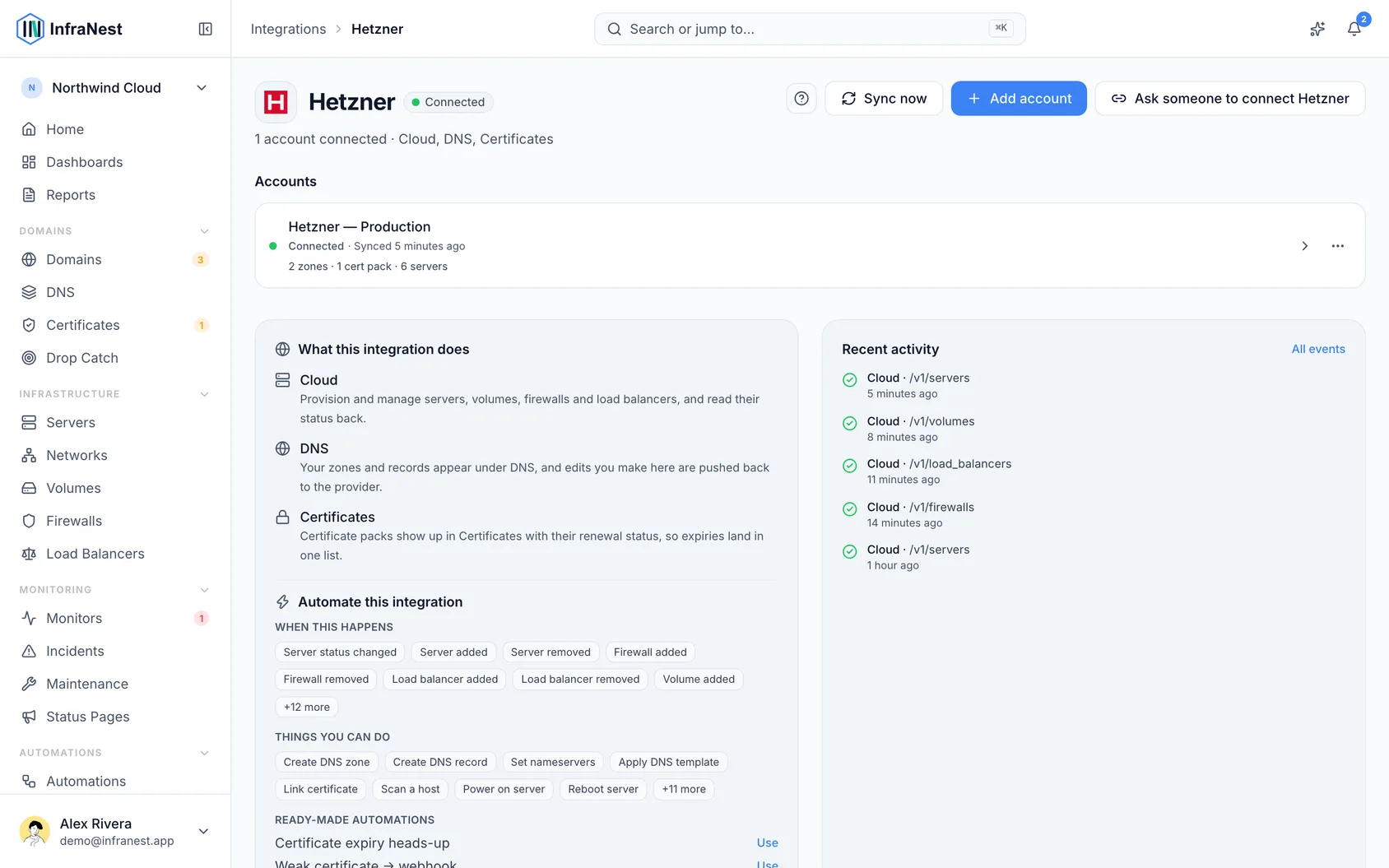
Task: Click the Status Pages megaphone icon
Action: point(29,717)
